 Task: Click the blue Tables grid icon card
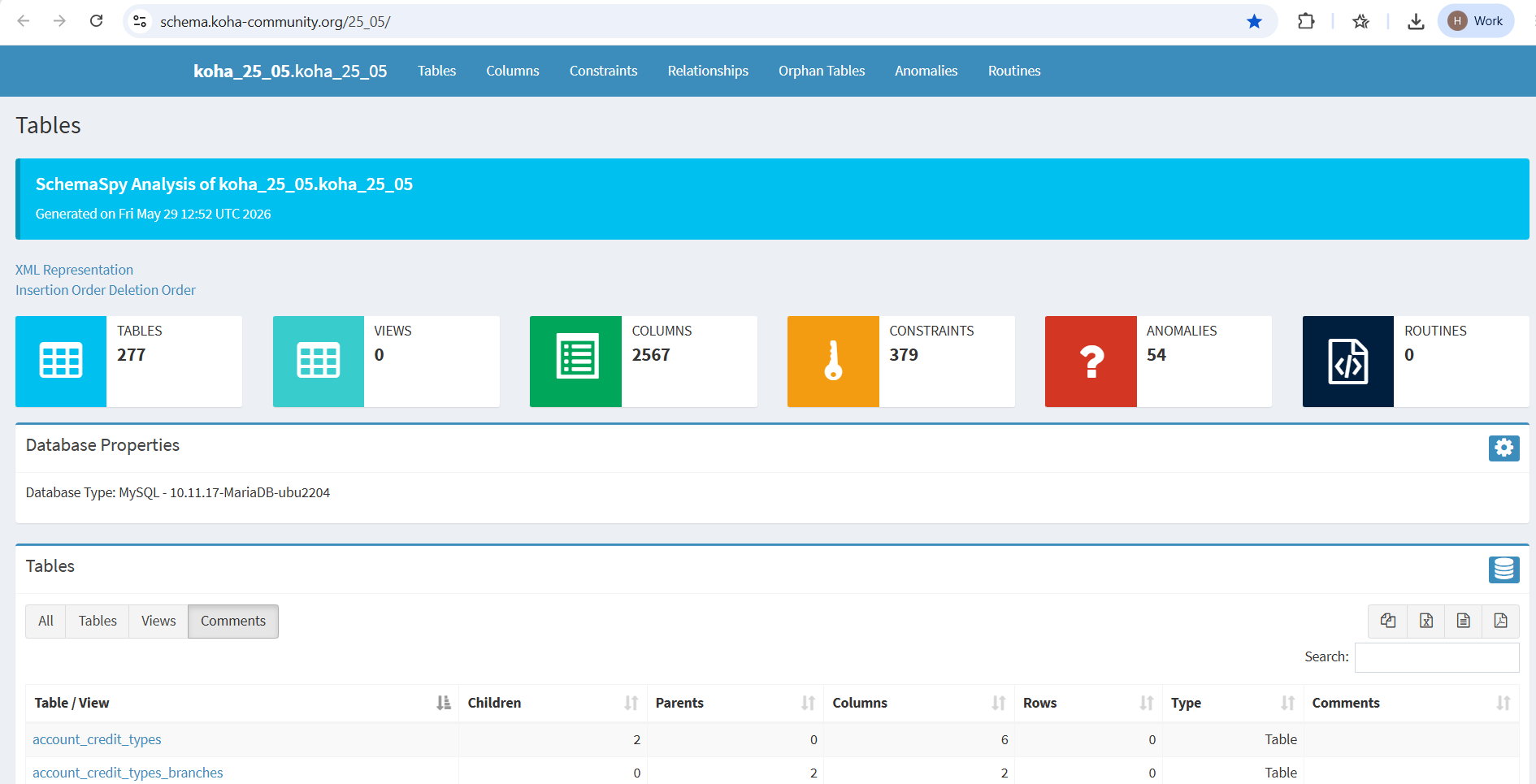(61, 362)
